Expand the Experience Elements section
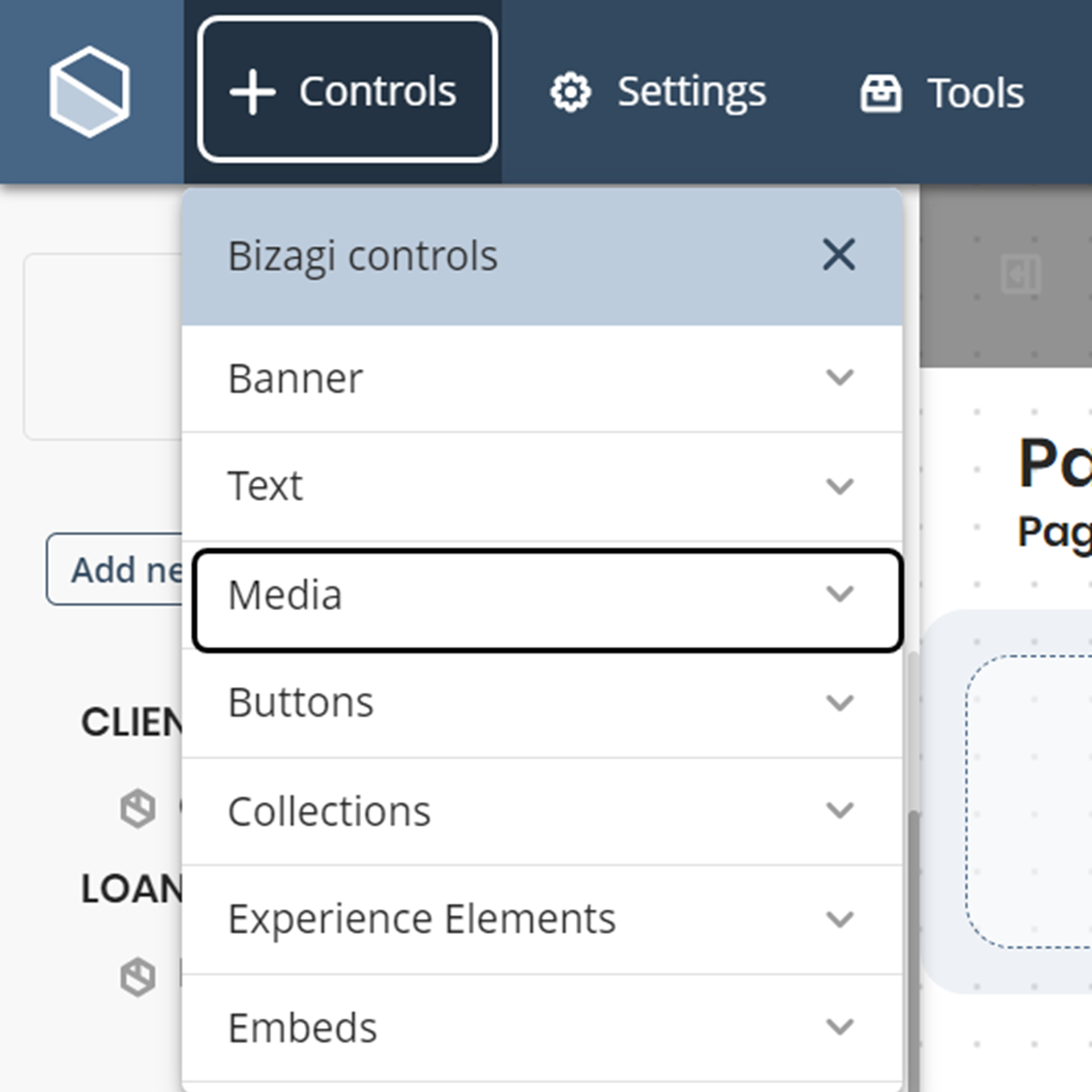 [542, 920]
